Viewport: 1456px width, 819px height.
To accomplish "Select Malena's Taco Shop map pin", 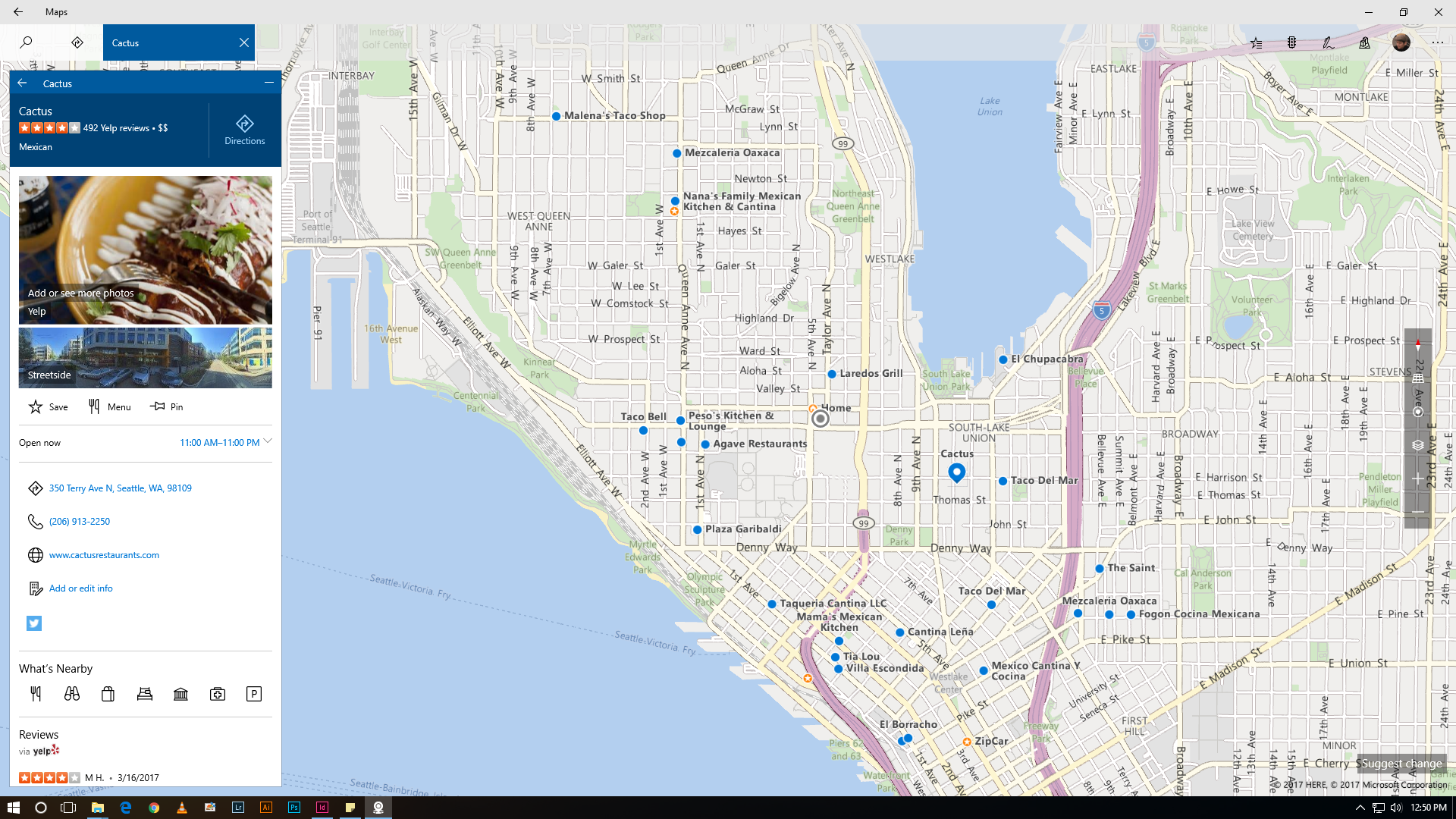I will point(557,116).
